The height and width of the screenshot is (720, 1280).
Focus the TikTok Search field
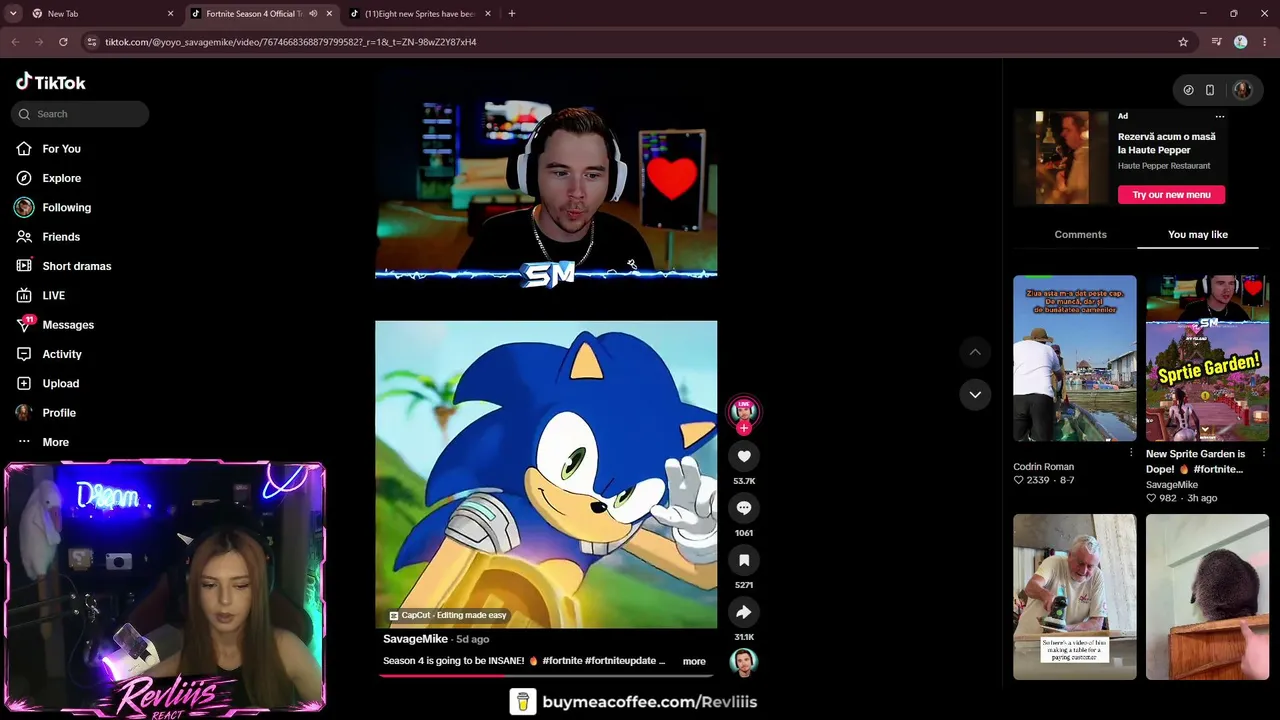(80, 114)
